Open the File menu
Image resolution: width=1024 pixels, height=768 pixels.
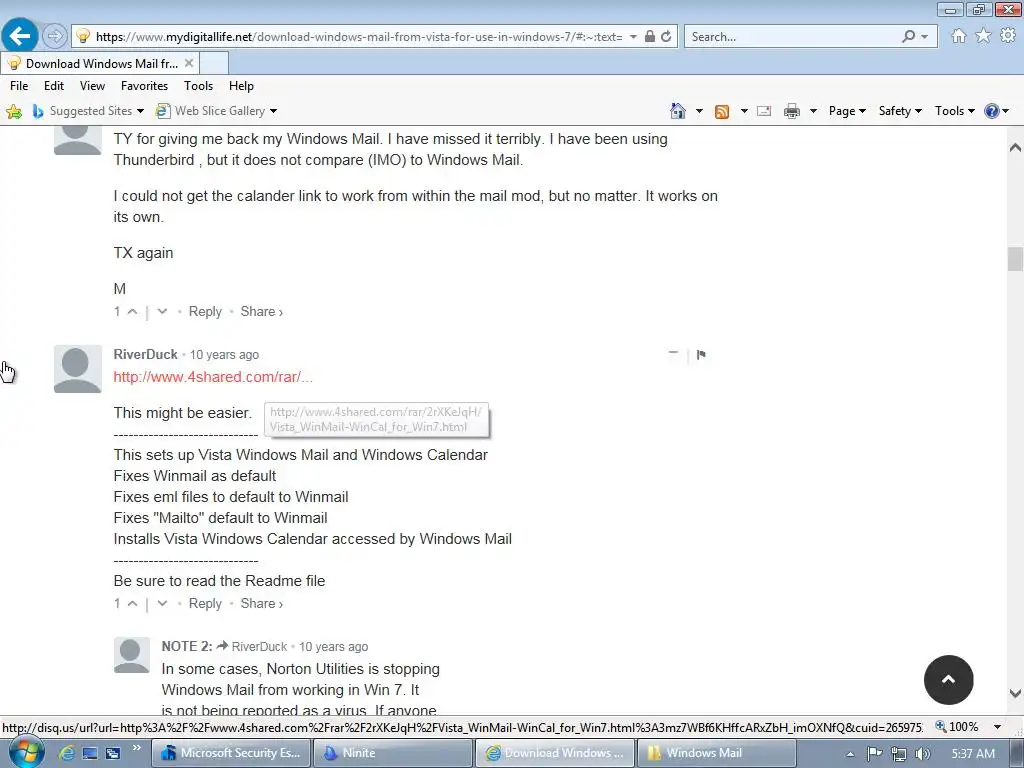click(19, 86)
